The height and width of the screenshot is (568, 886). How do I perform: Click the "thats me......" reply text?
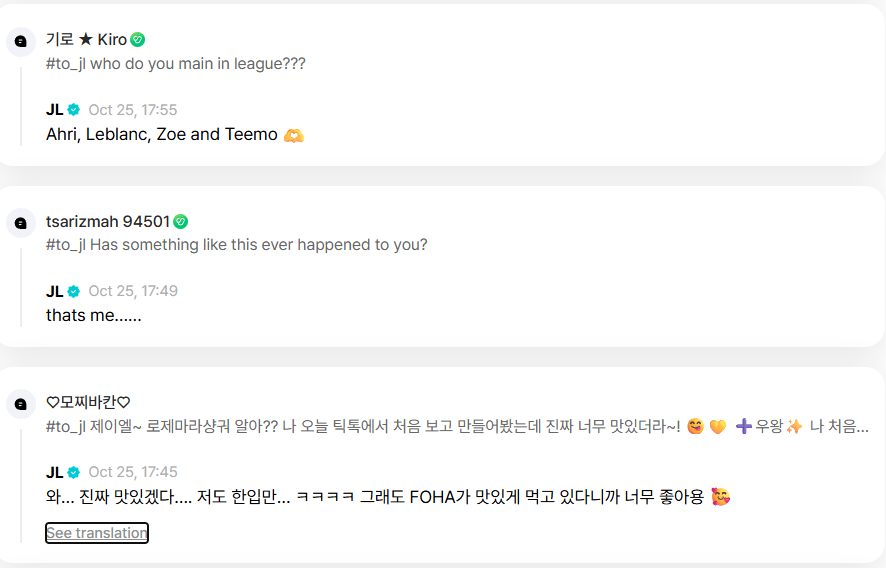[x=93, y=316]
